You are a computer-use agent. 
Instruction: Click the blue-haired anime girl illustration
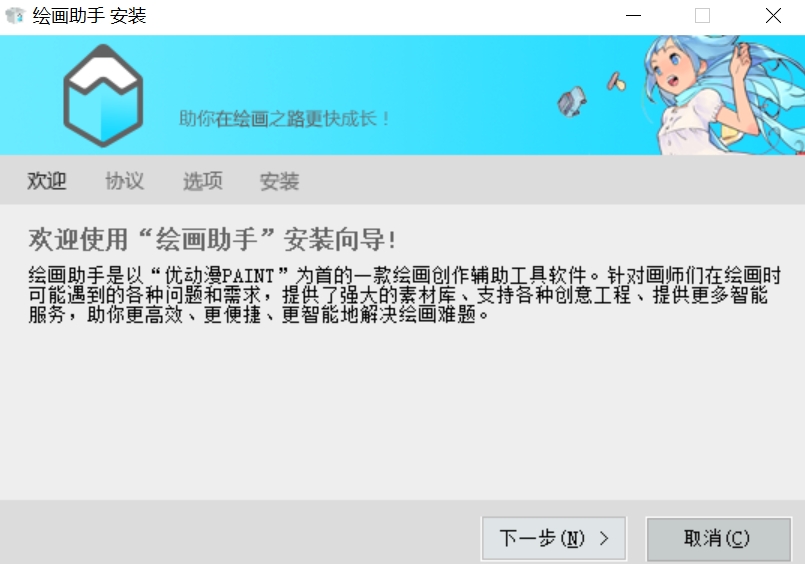724,95
